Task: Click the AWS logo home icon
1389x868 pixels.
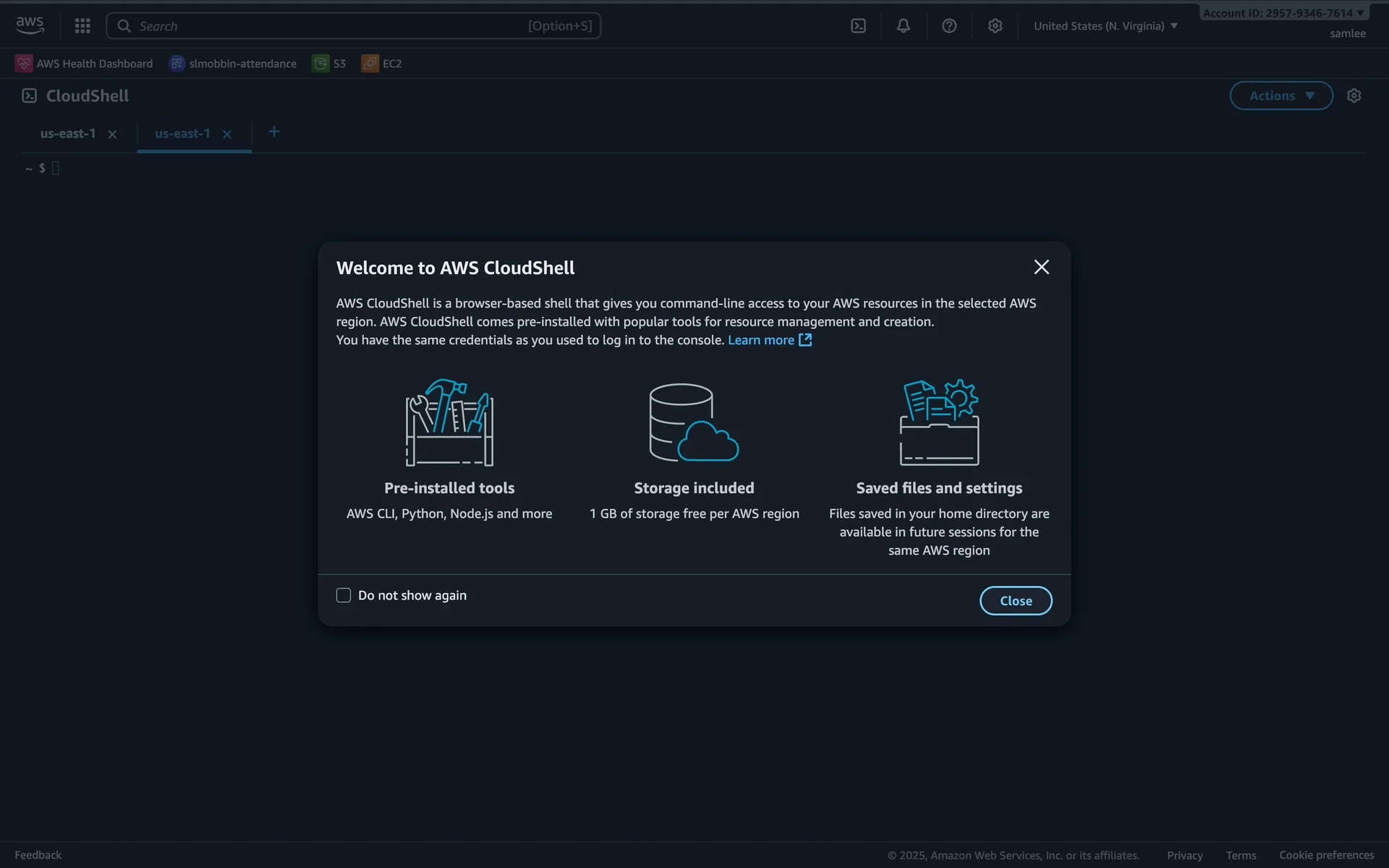Action: point(30,25)
